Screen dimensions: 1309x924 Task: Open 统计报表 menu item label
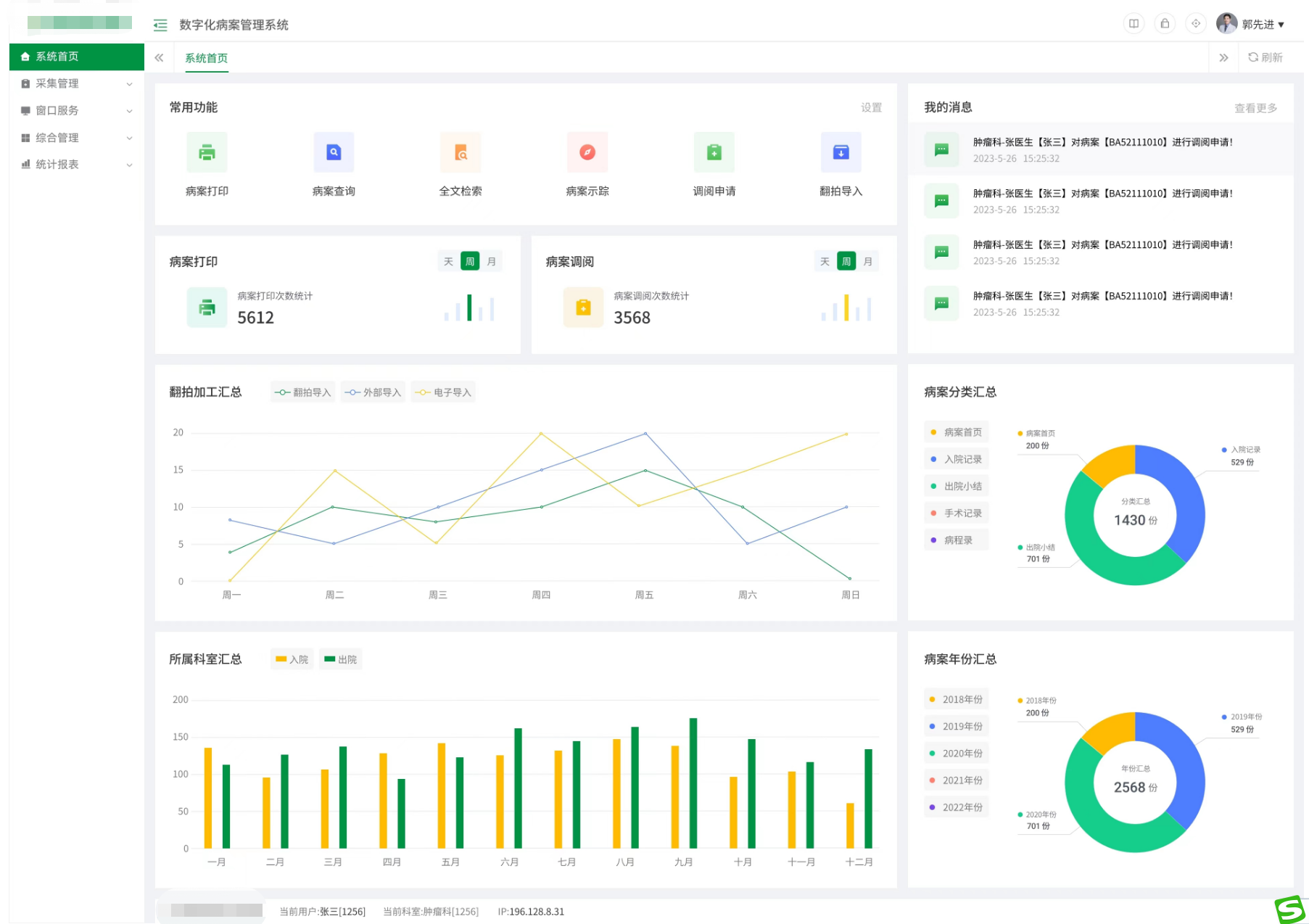[57, 165]
